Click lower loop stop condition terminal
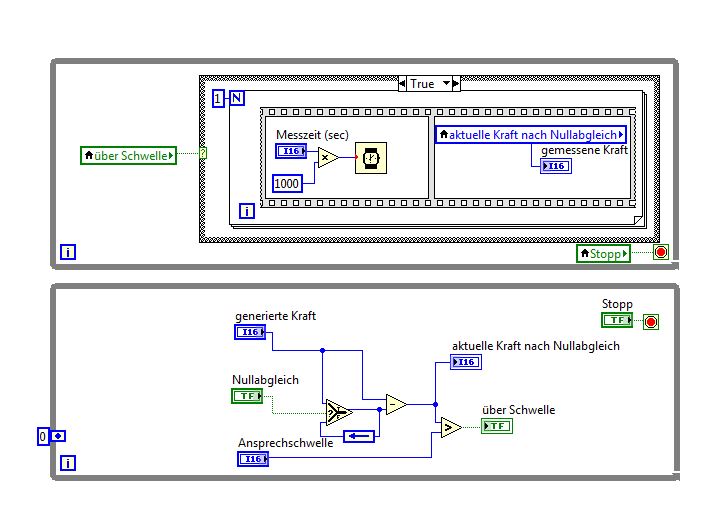Screen dimensions: 713x508 click(x=651, y=322)
